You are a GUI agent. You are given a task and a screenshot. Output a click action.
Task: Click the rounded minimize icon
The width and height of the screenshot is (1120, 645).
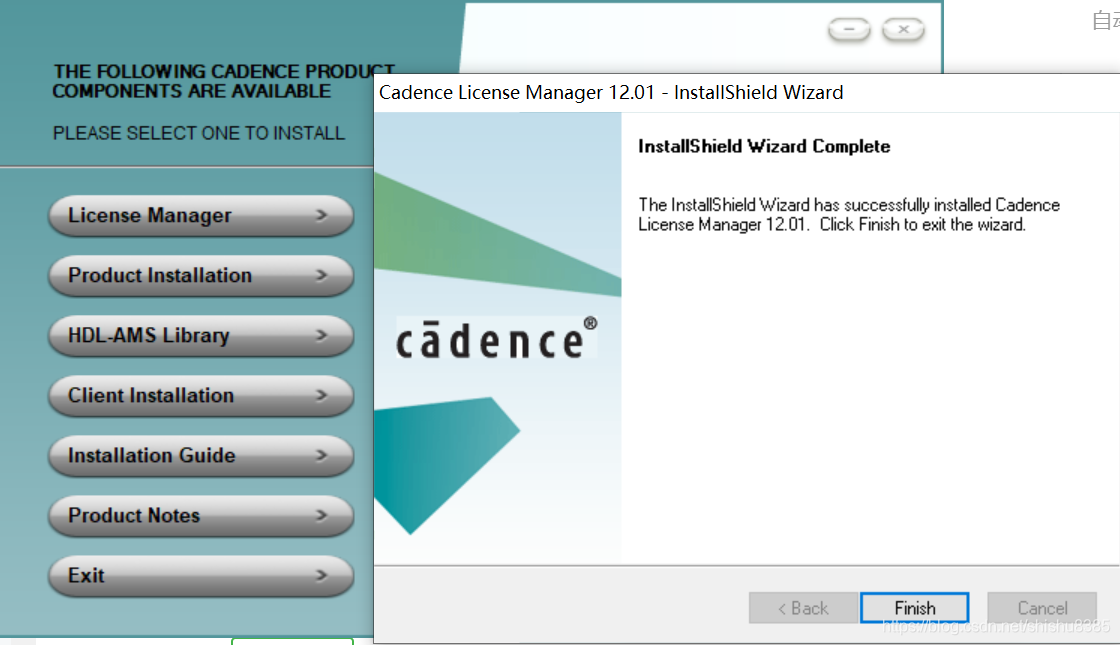click(x=848, y=29)
